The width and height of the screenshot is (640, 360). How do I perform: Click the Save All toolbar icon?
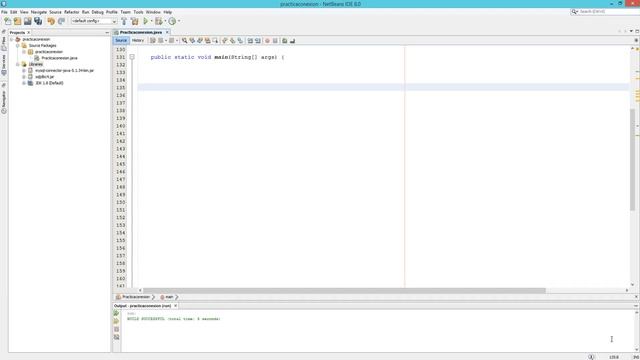click(38, 21)
